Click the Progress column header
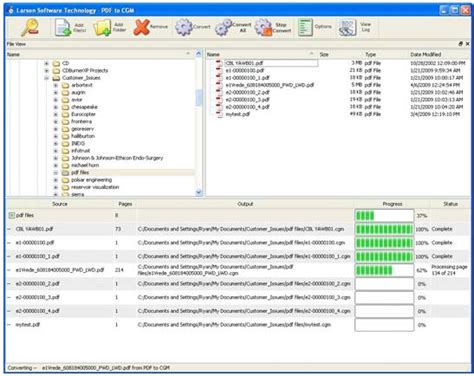The height and width of the screenshot is (376, 474). [x=392, y=204]
